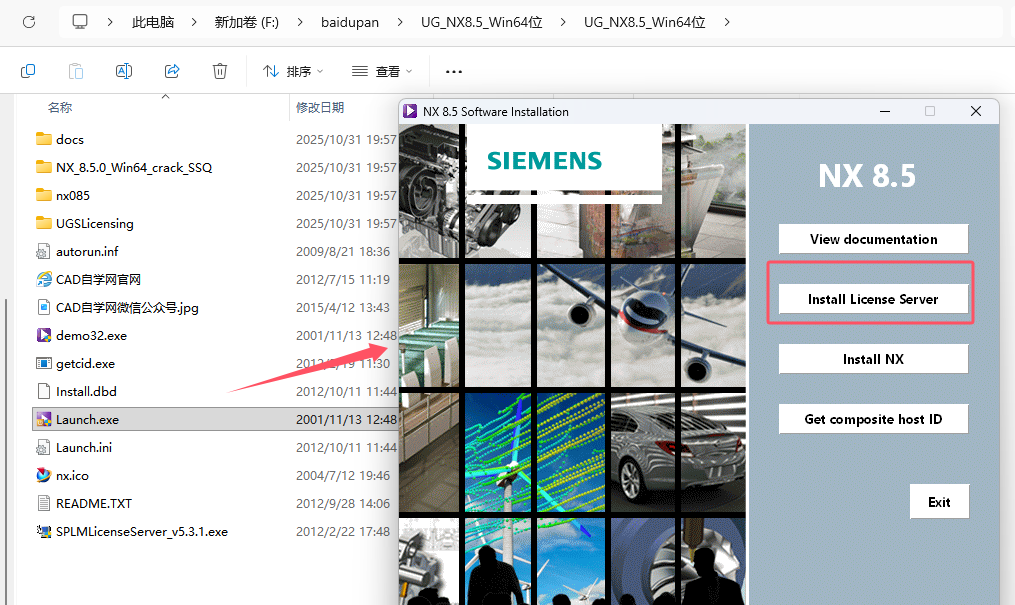Click the View documentation button
Viewport: 1015px width, 605px height.
(873, 239)
